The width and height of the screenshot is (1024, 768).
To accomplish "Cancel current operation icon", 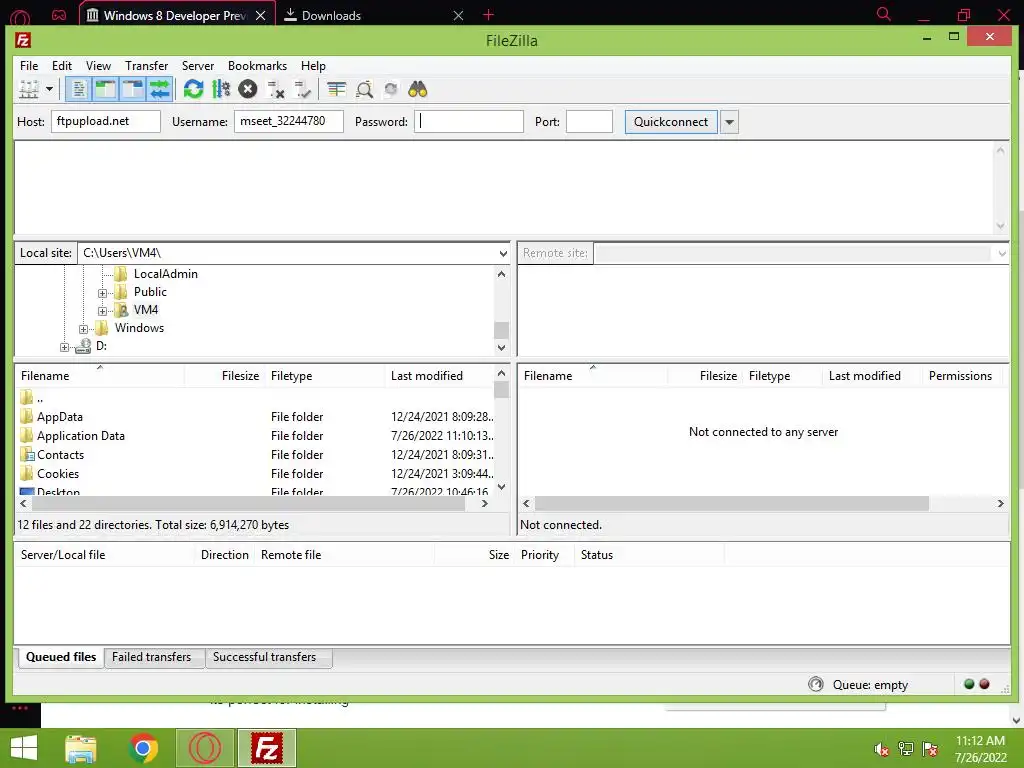I will pyautogui.click(x=248, y=89).
